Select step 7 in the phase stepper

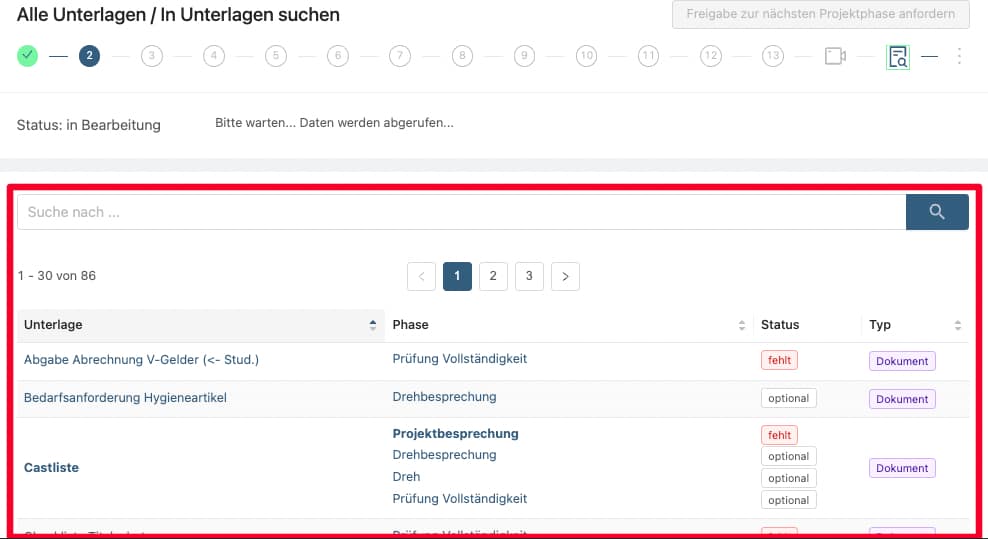(400, 56)
